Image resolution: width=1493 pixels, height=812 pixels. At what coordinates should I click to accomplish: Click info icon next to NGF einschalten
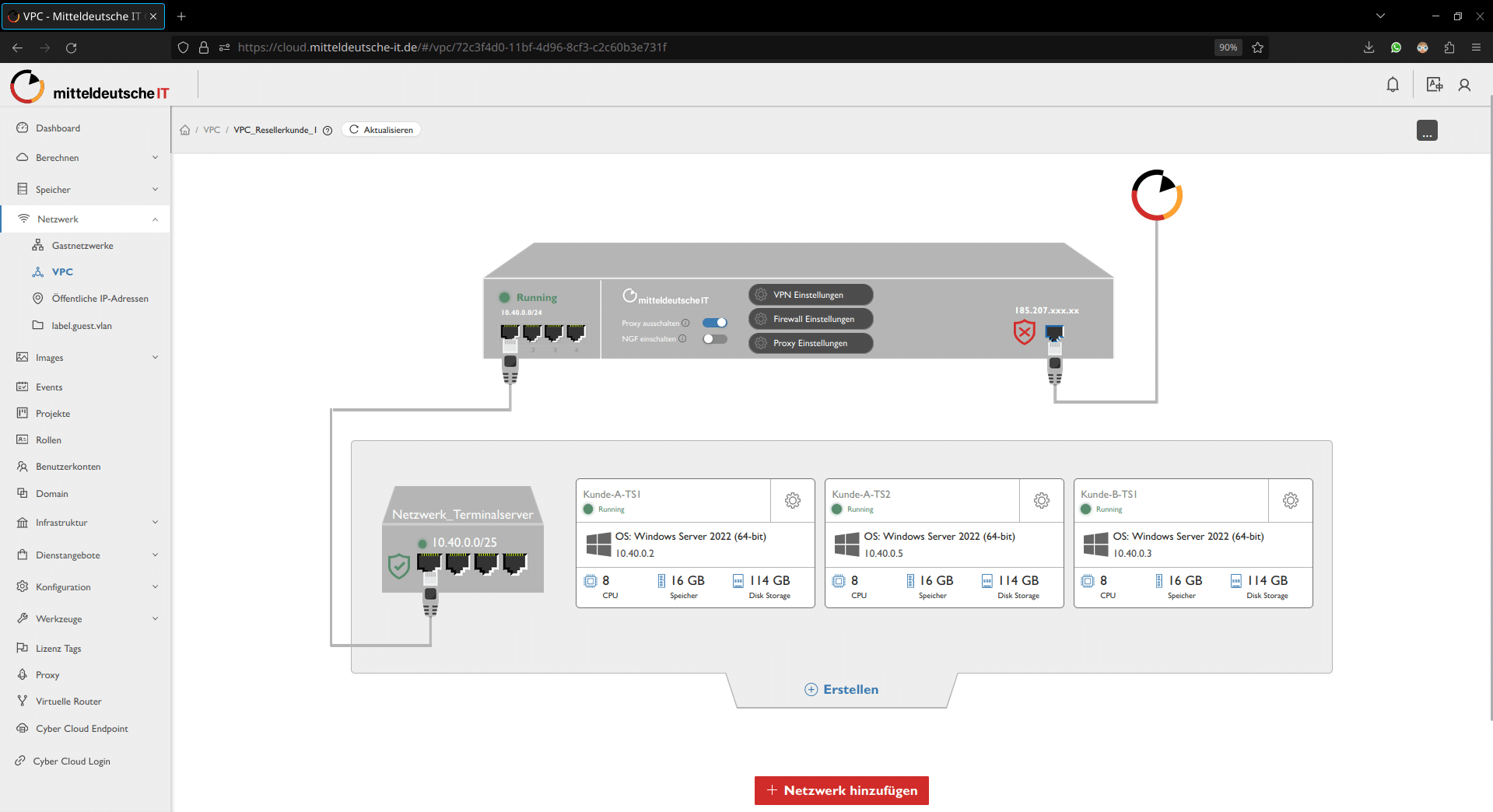click(682, 338)
